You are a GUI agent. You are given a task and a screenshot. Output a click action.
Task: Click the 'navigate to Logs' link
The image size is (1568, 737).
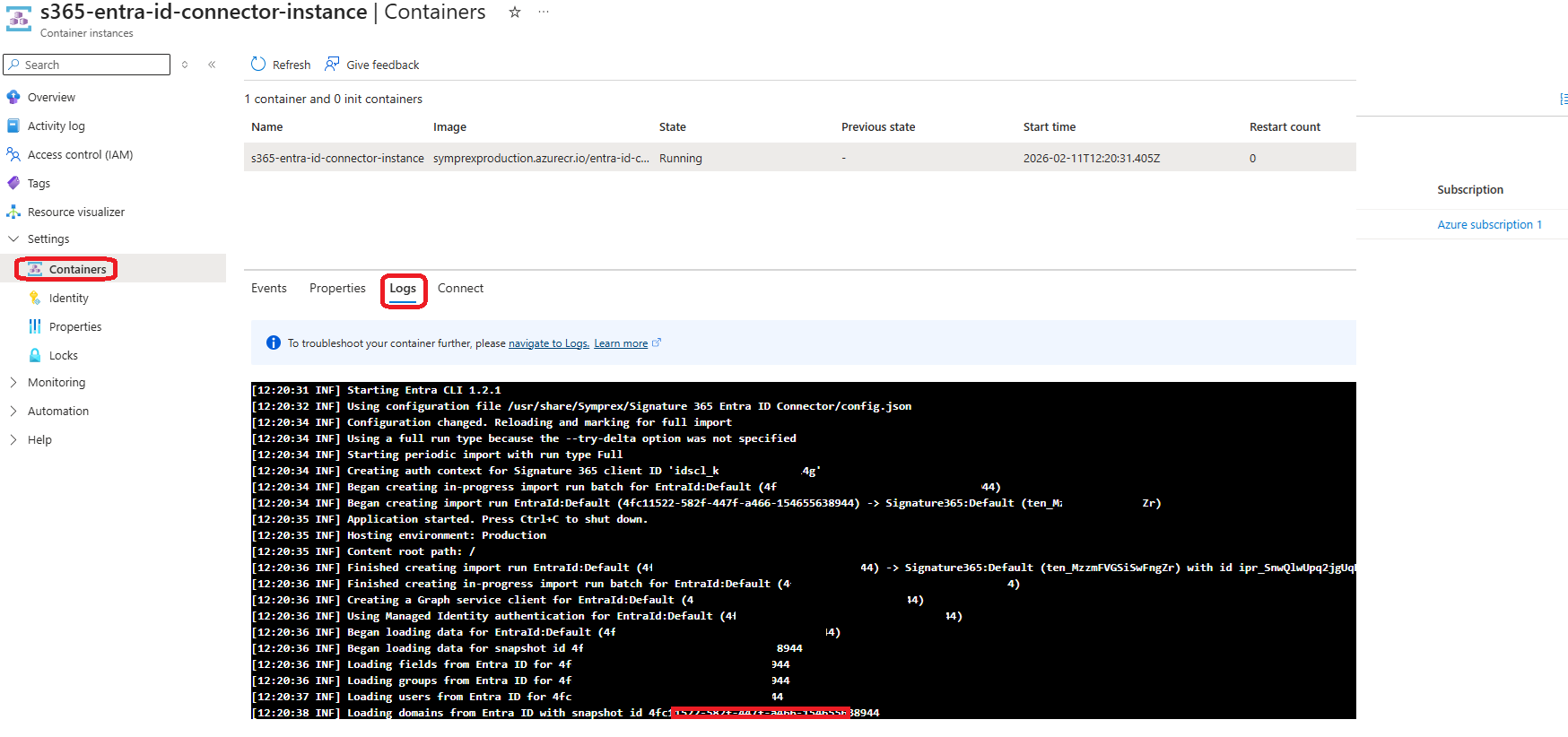[549, 343]
